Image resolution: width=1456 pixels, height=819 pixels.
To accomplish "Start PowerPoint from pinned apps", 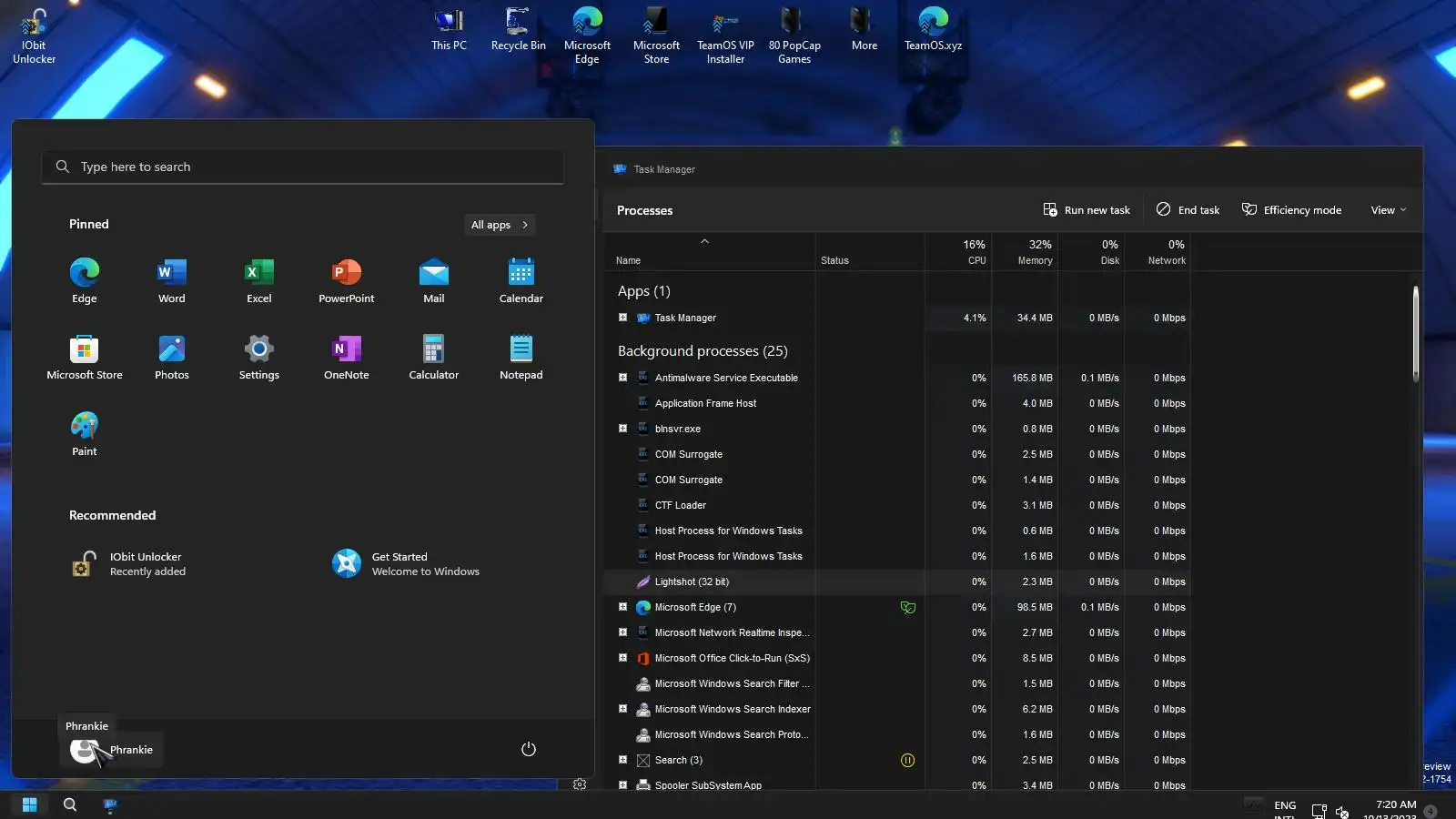I will (x=347, y=281).
